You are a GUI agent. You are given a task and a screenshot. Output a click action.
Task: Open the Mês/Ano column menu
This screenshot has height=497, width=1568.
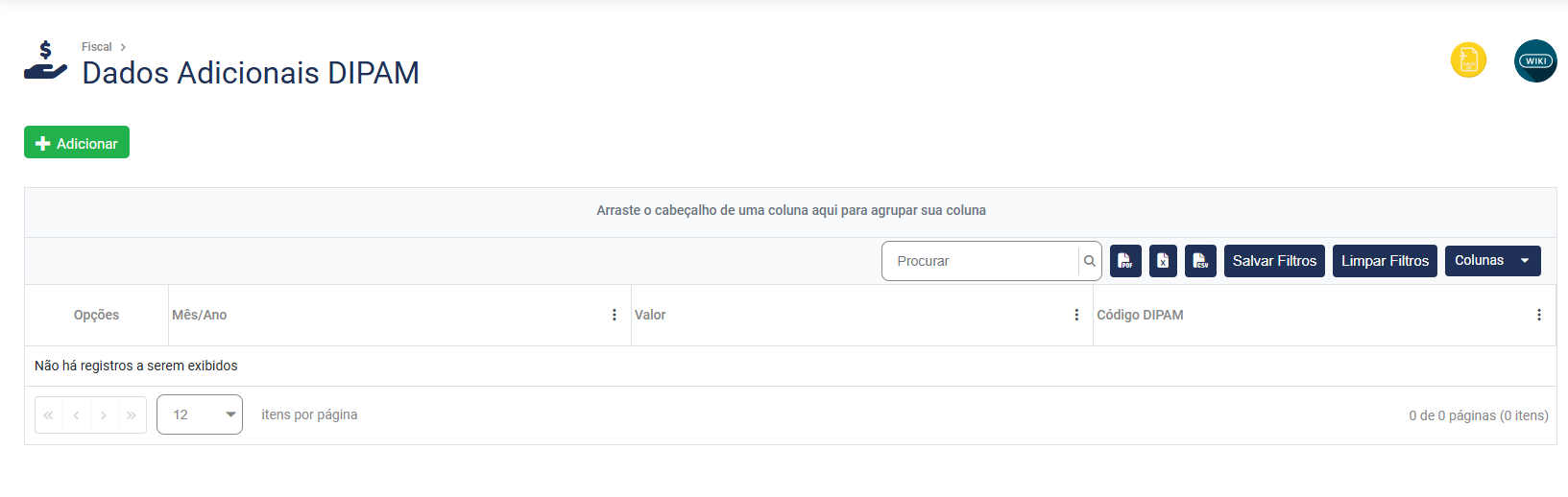pyautogui.click(x=615, y=315)
